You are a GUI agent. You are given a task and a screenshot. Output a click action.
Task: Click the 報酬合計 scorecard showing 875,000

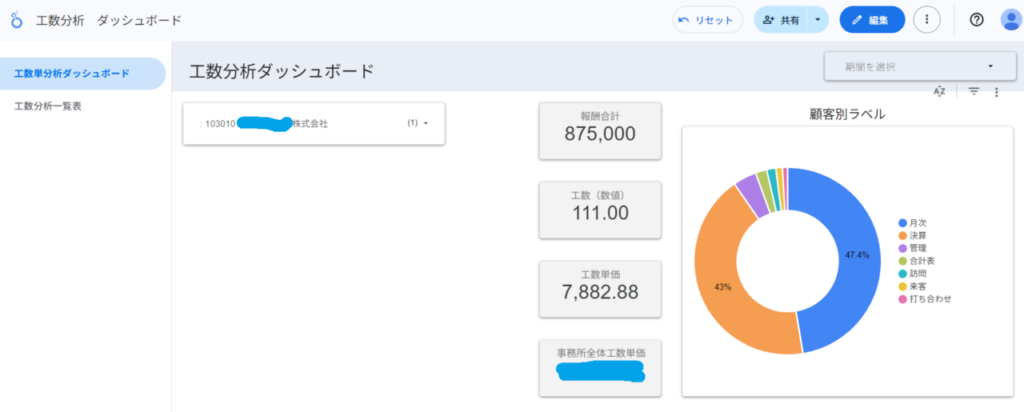[x=600, y=128]
